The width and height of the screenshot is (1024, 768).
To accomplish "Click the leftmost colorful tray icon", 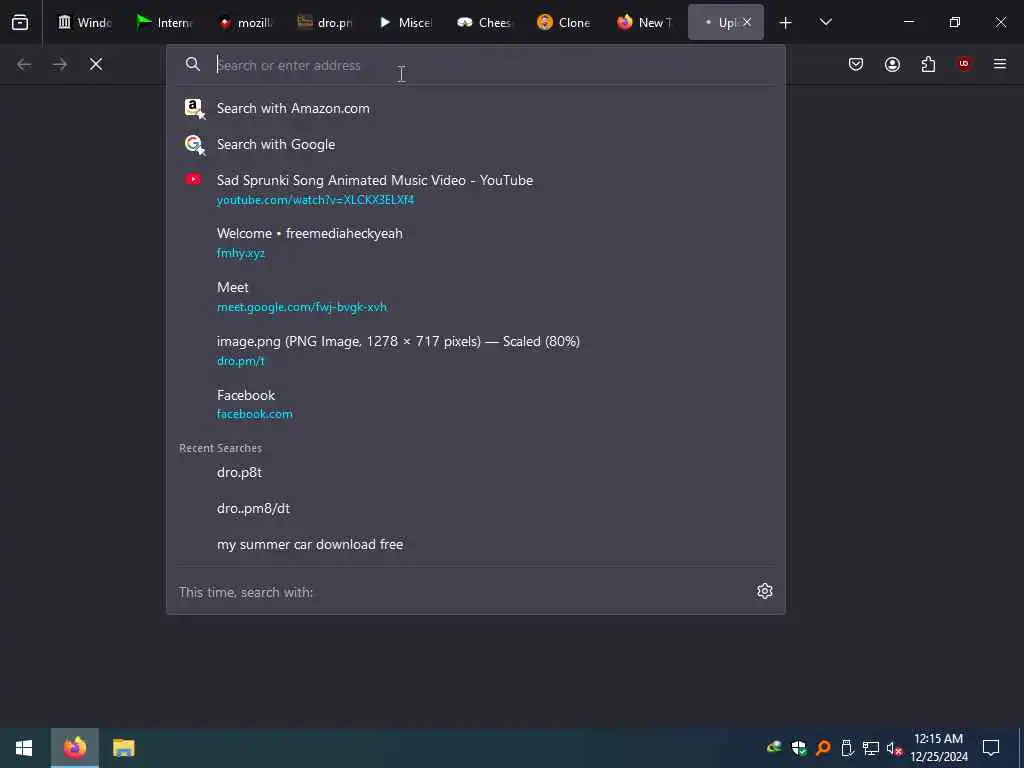I will point(774,747).
